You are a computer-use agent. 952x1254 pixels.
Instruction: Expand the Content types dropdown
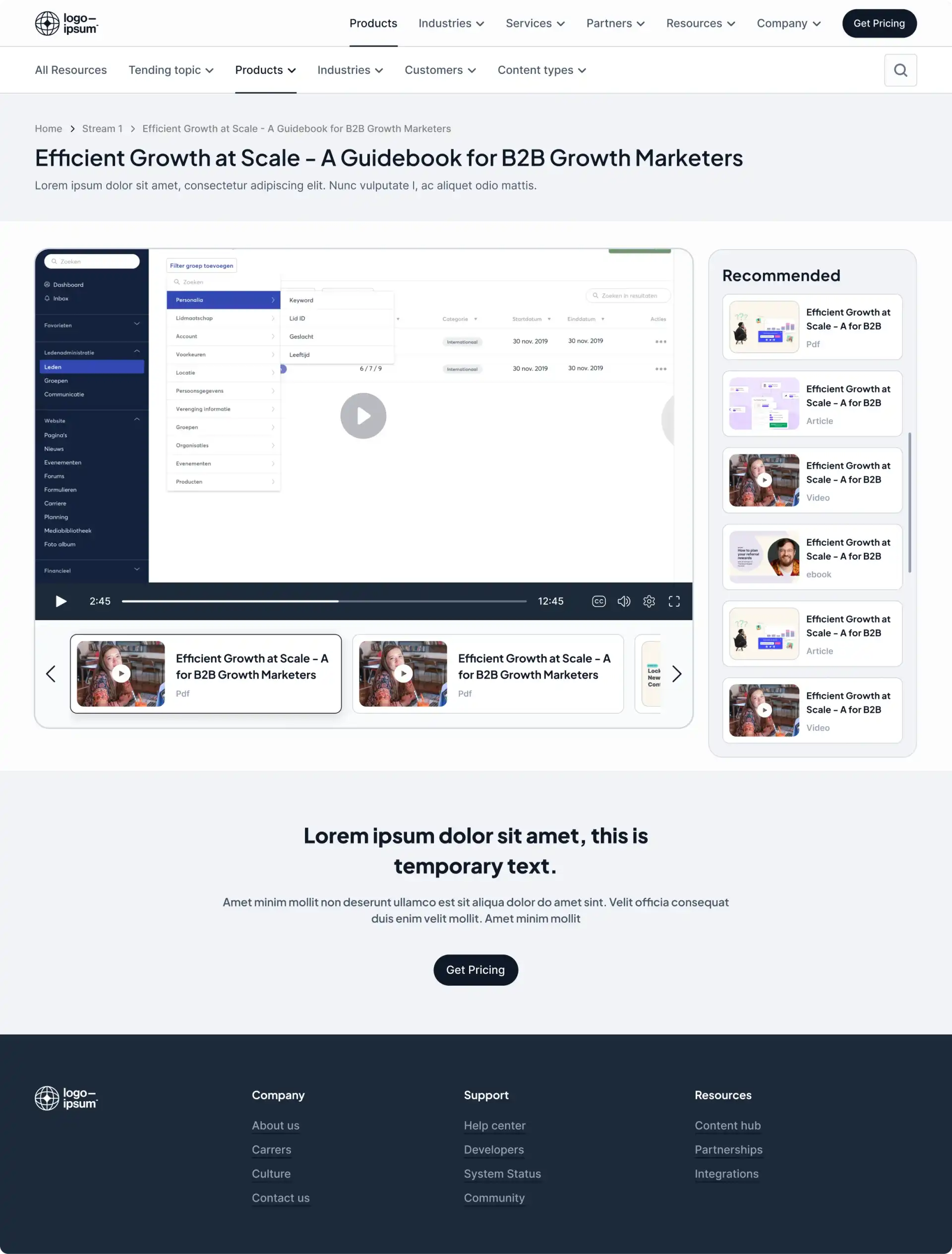click(x=542, y=70)
